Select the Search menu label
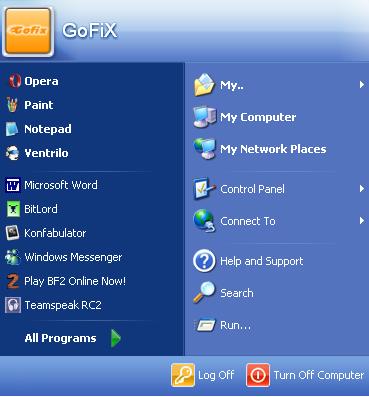The width and height of the screenshot is (369, 397). 237,293
